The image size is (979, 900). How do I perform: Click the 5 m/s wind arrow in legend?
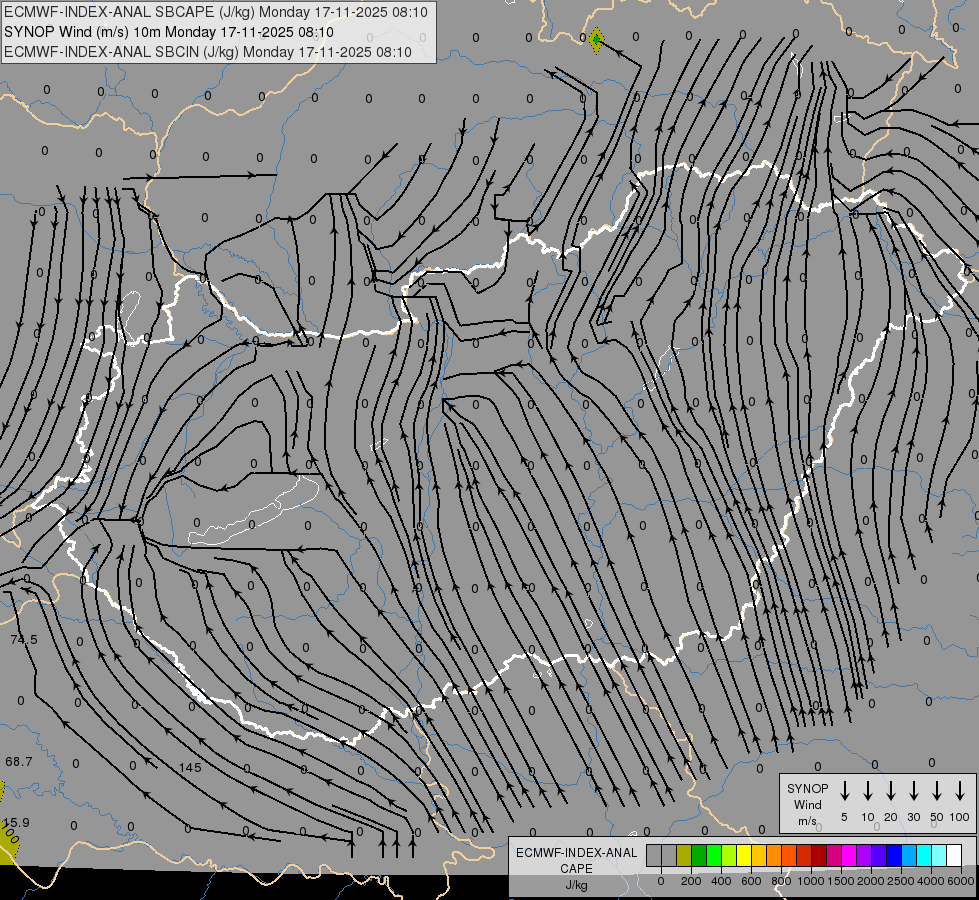pos(844,791)
